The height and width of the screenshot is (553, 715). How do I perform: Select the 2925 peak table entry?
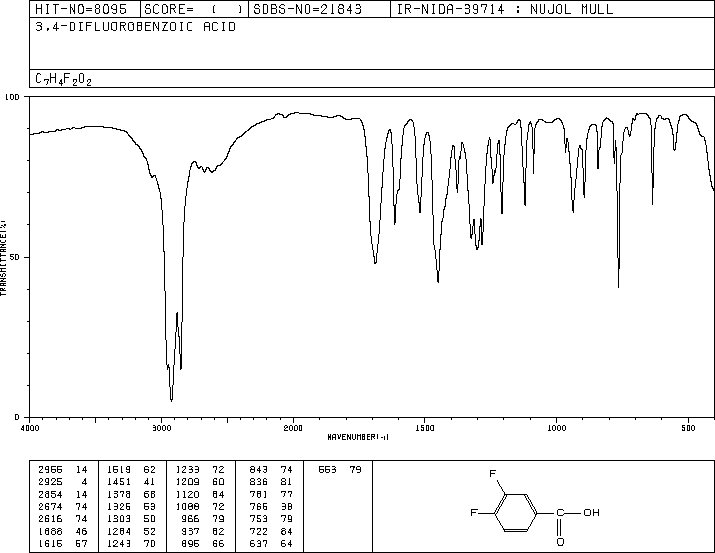tap(63, 482)
